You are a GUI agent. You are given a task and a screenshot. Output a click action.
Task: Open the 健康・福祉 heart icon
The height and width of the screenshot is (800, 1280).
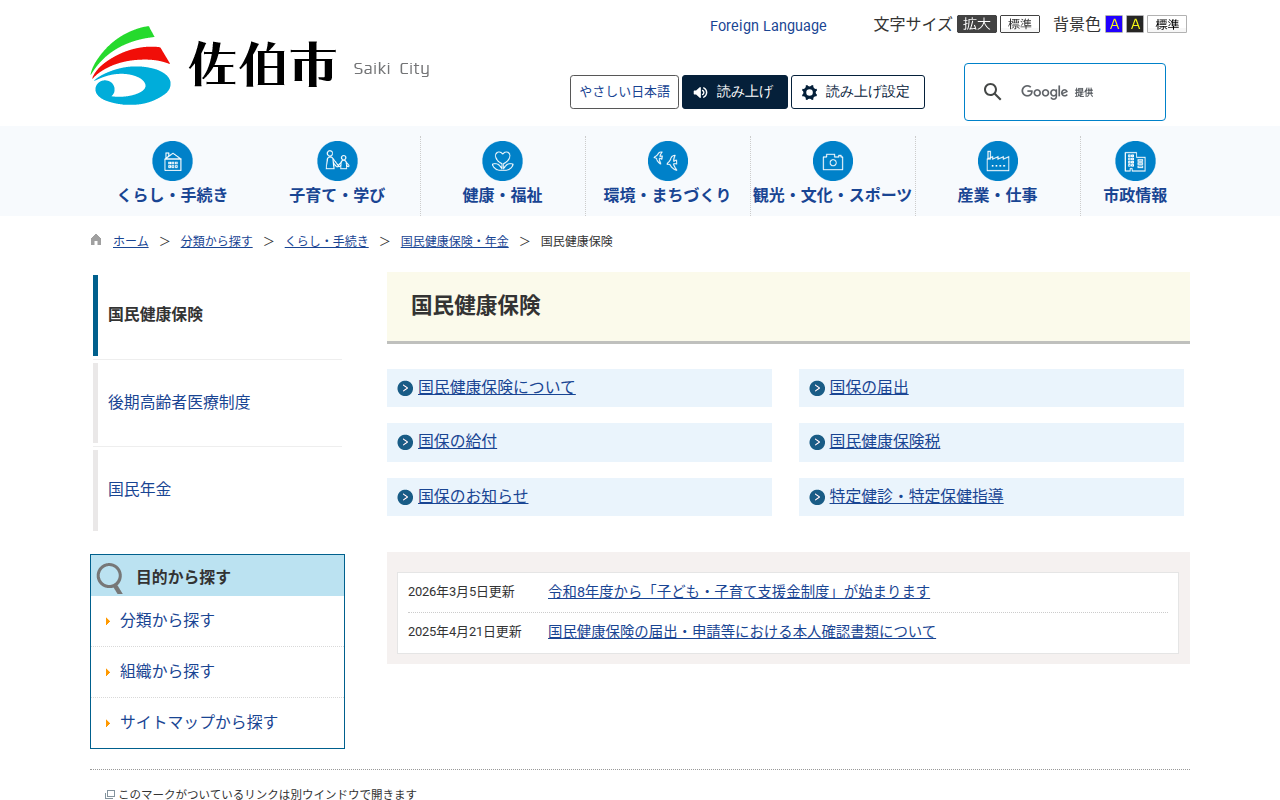coord(502,161)
